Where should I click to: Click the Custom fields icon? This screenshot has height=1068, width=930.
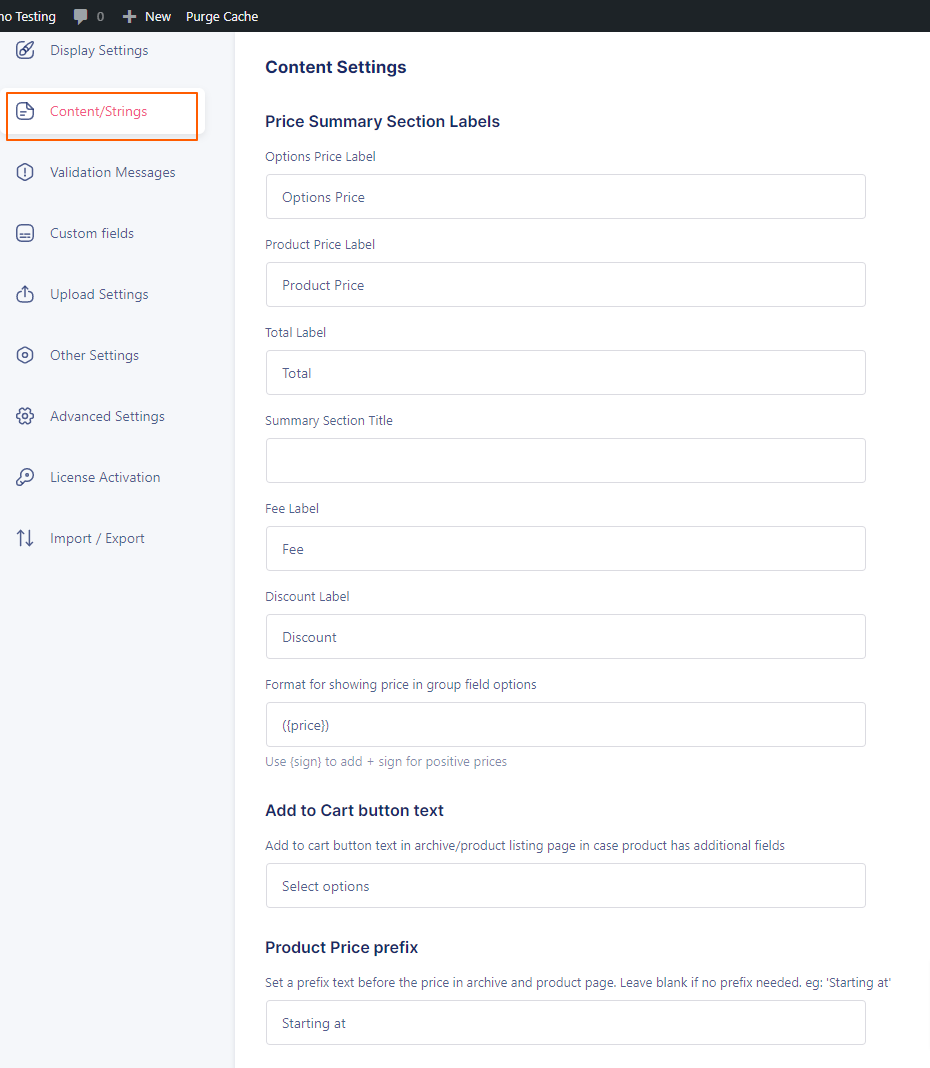(25, 233)
